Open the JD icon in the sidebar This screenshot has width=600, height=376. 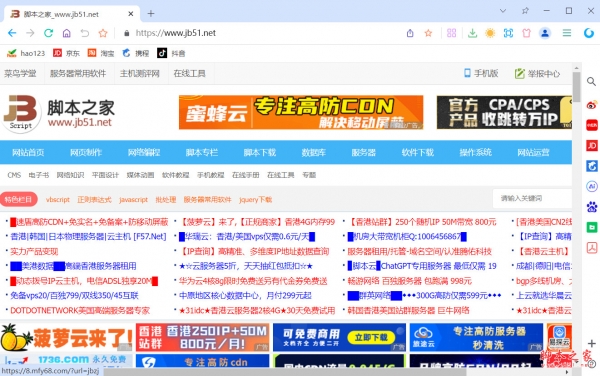[592, 145]
